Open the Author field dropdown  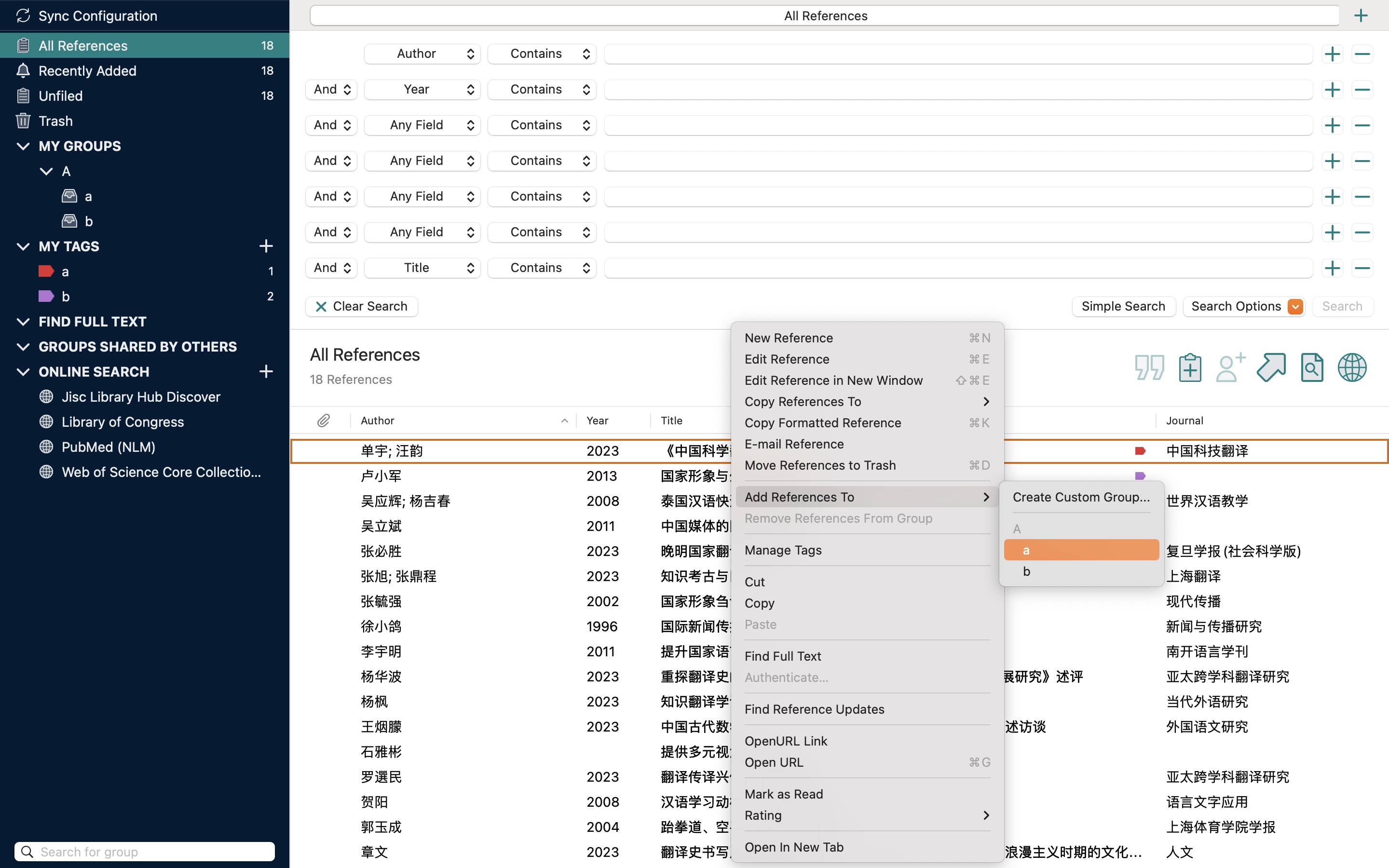422,54
